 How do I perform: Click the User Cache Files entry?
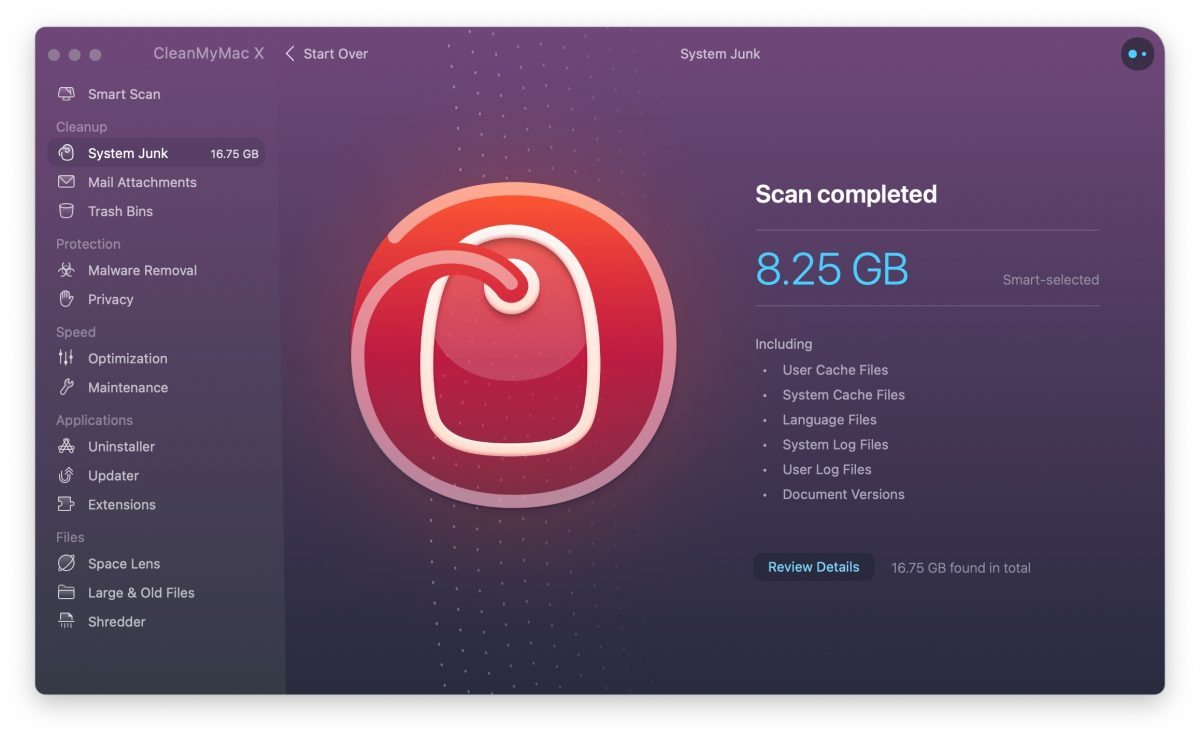pyautogui.click(x=835, y=370)
